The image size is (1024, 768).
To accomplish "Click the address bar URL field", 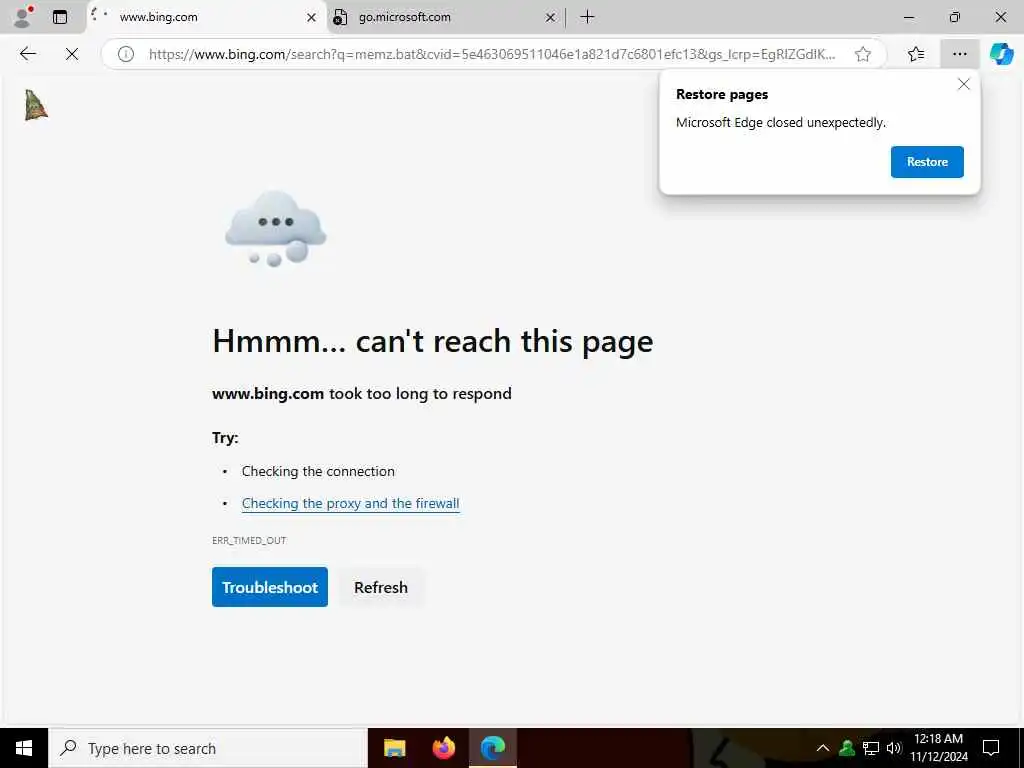I will [x=491, y=54].
